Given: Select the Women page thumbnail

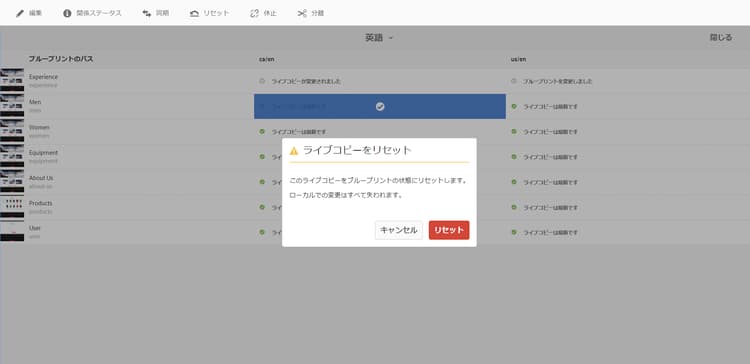Looking at the screenshot, I should pos(12,131).
